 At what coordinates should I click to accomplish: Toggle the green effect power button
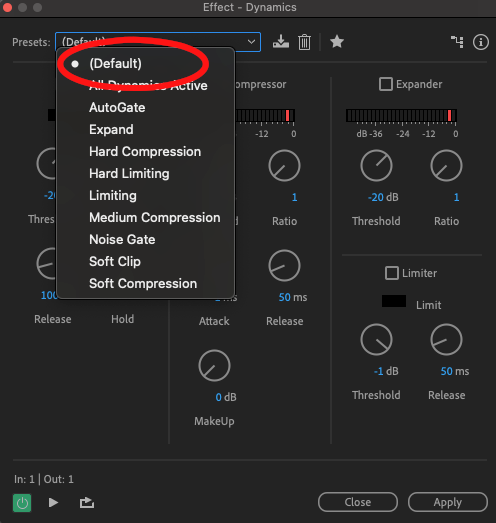pyautogui.click(x=22, y=503)
